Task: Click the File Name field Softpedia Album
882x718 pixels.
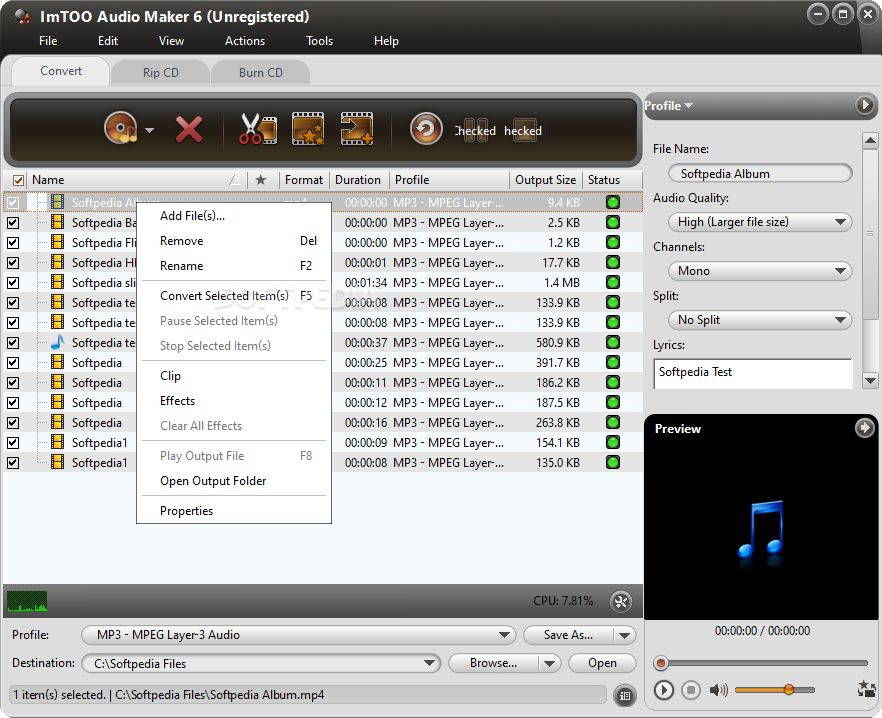Action: 760,173
